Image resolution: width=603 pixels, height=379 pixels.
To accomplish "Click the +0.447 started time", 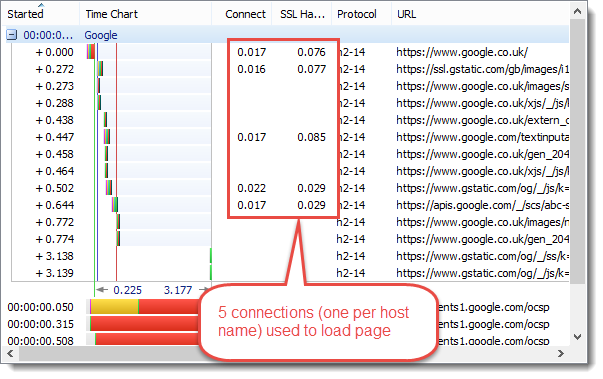I will coord(54,137).
